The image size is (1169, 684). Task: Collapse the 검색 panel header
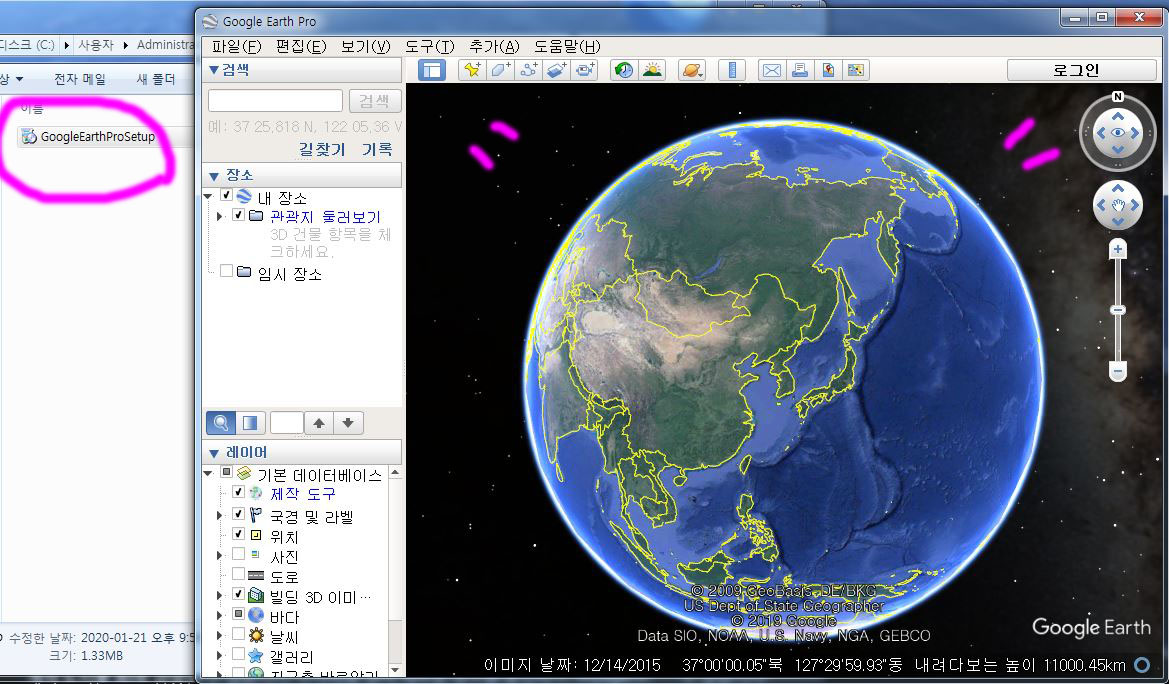coord(302,70)
